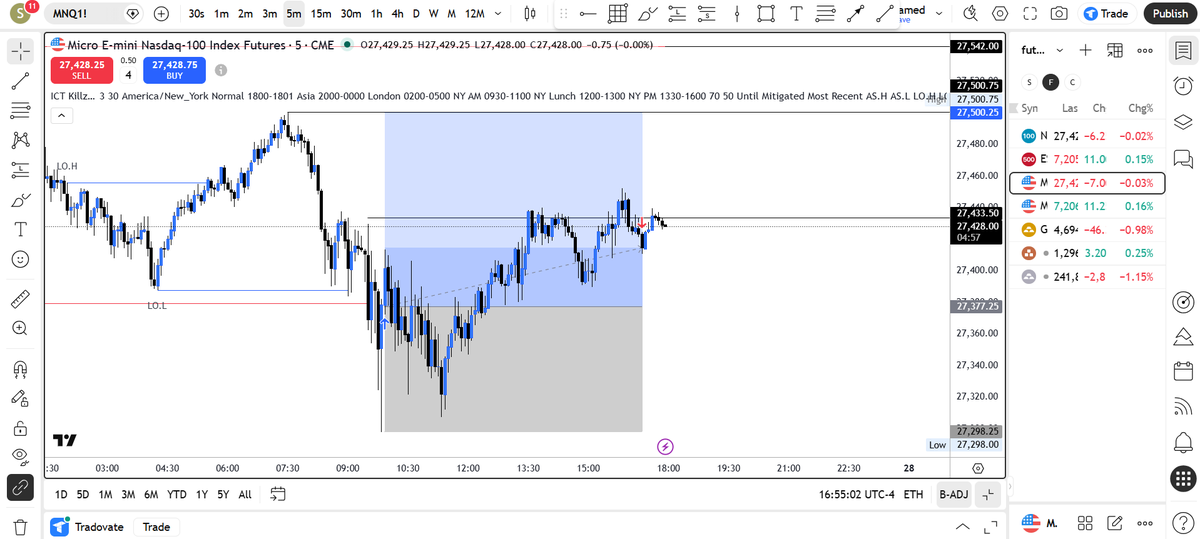Select the watchlist row showing 0.25% change
This screenshot has height=539, width=1200.
(1088, 254)
